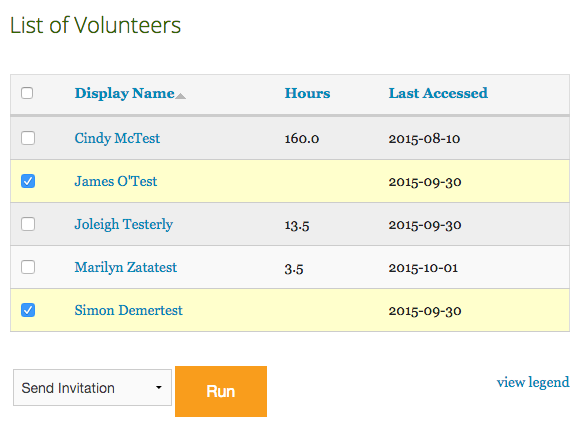Sort volunteers by Hours column
Viewport: 579px width, 423px height.
pos(307,93)
